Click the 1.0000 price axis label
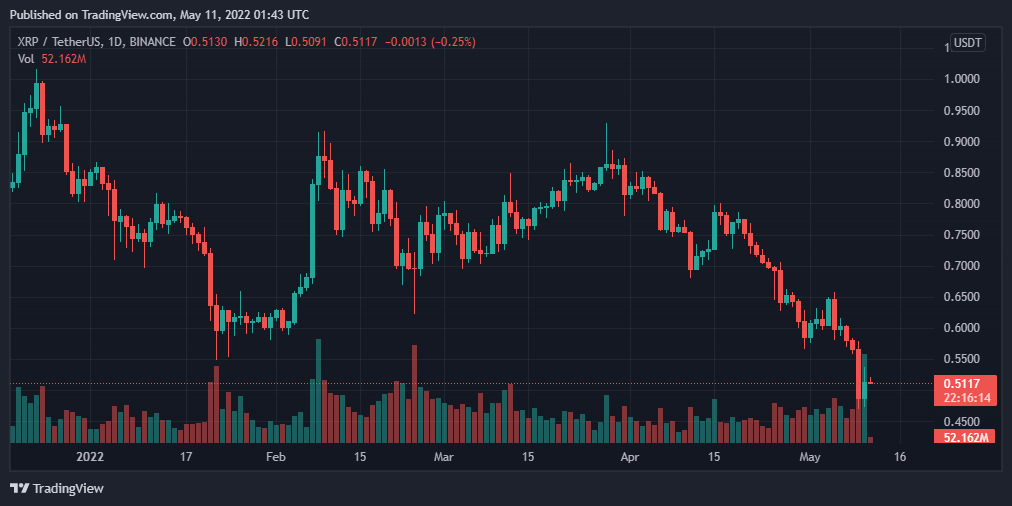 pyautogui.click(x=960, y=79)
